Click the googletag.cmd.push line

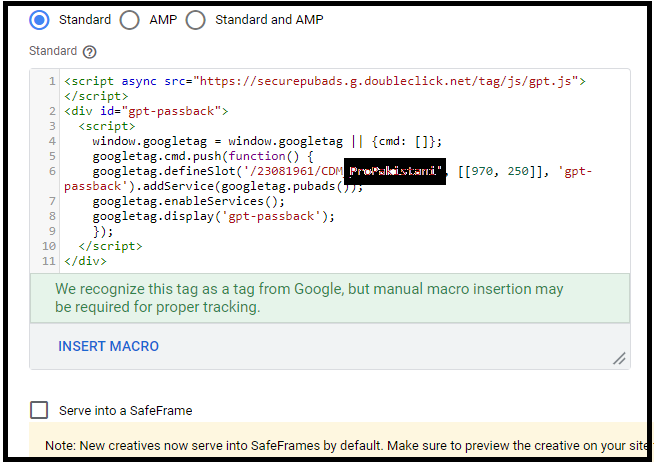(203, 156)
